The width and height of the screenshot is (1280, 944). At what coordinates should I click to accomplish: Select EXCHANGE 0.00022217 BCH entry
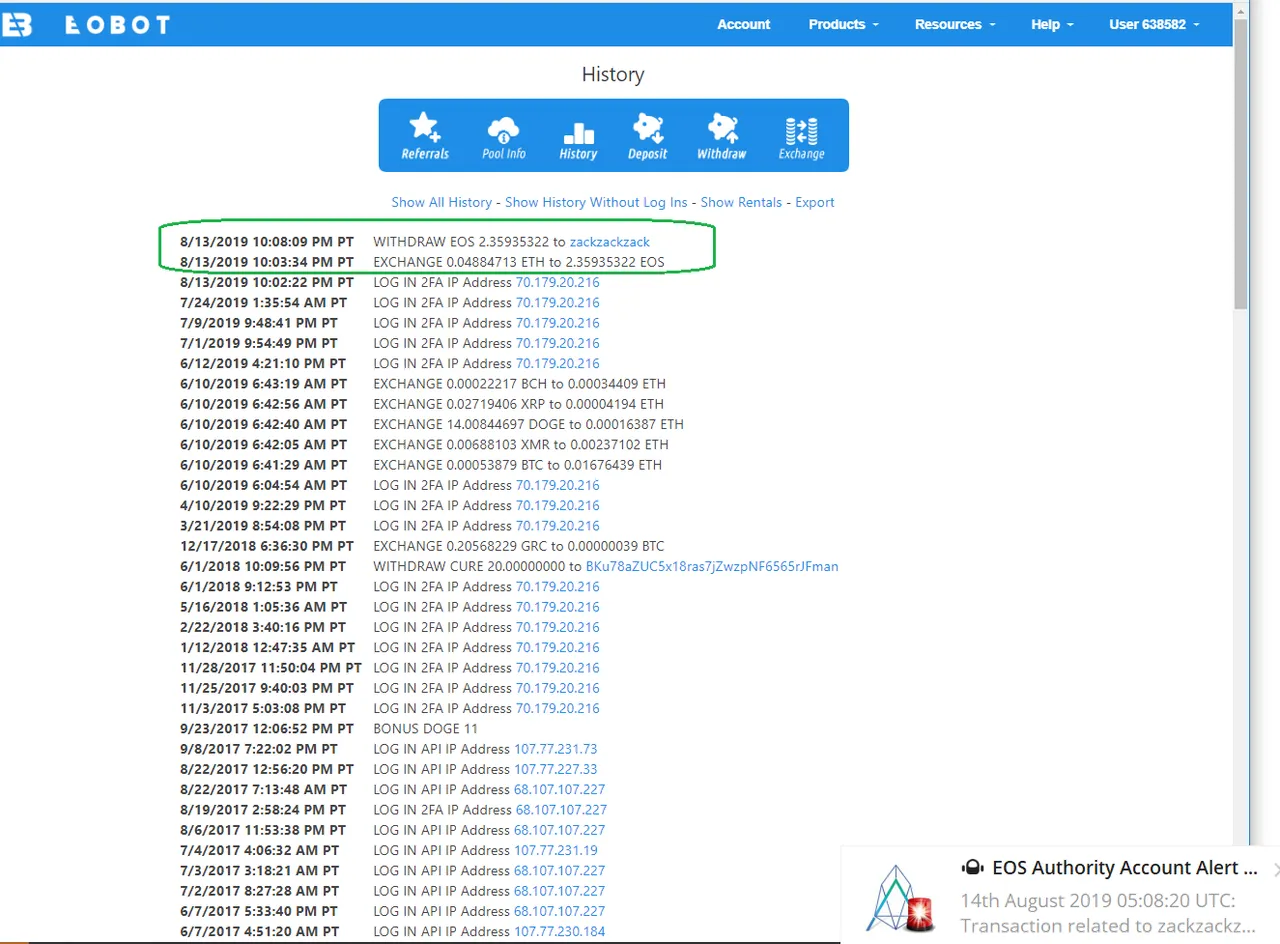pos(519,384)
